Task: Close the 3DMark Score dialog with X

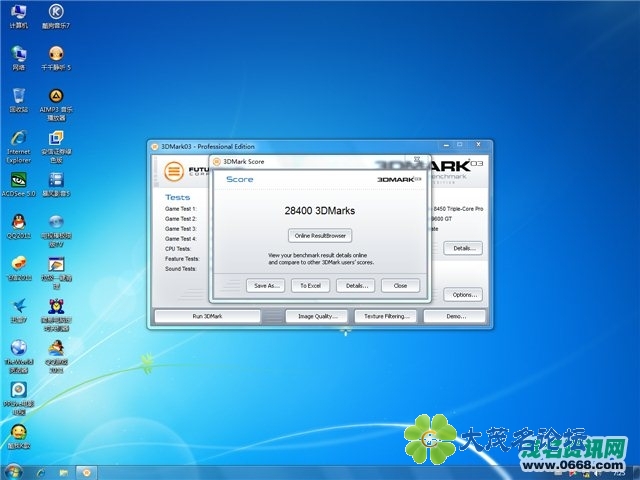Action: point(417,159)
